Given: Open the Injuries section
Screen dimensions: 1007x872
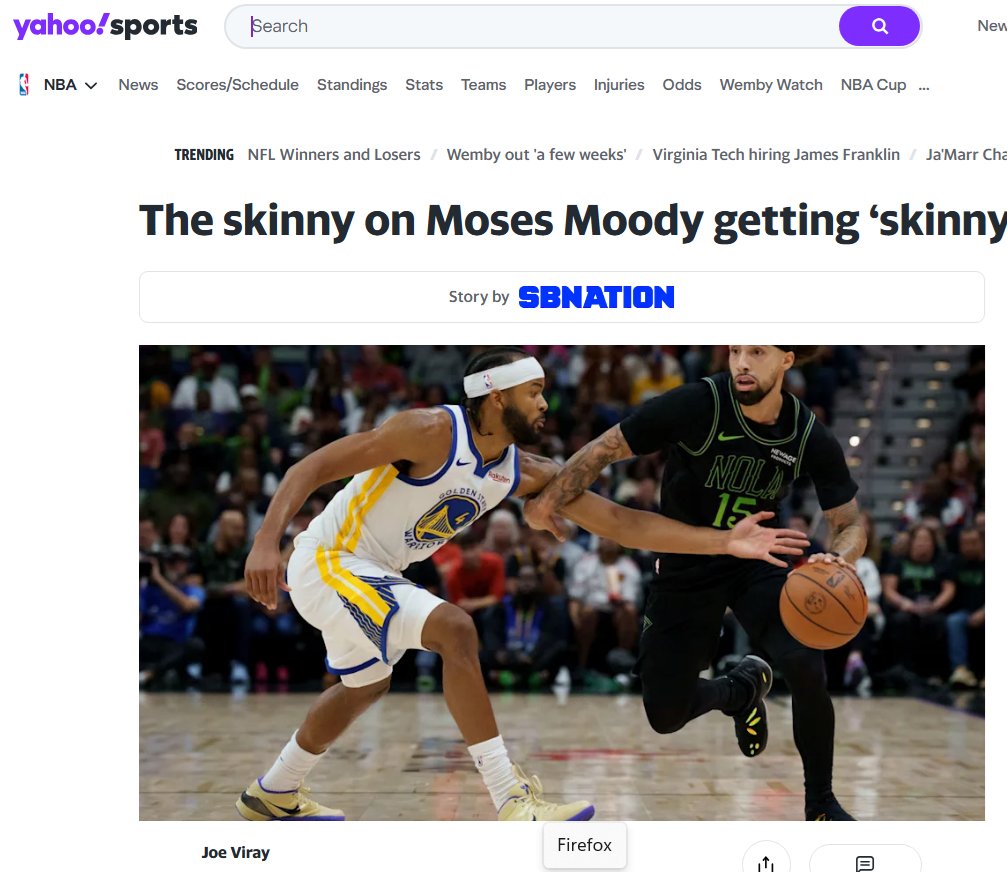Looking at the screenshot, I should tap(619, 85).
